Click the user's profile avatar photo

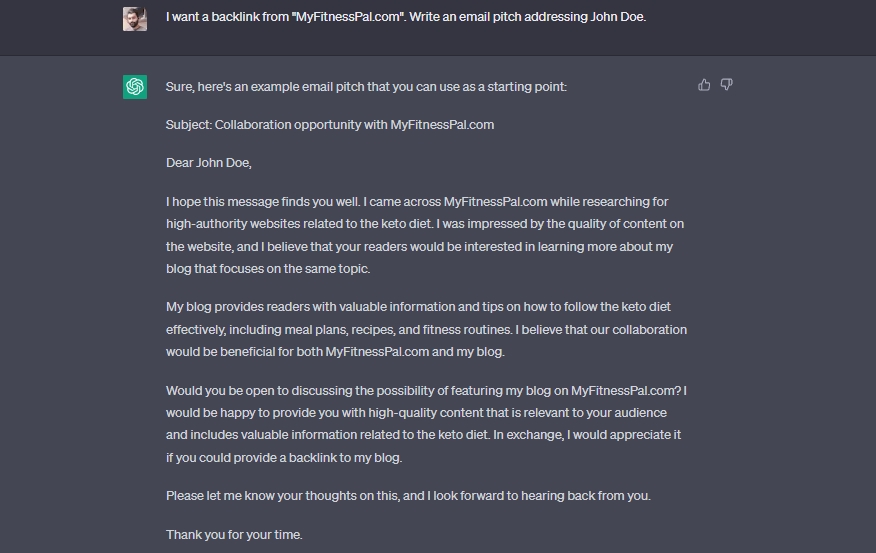click(135, 19)
